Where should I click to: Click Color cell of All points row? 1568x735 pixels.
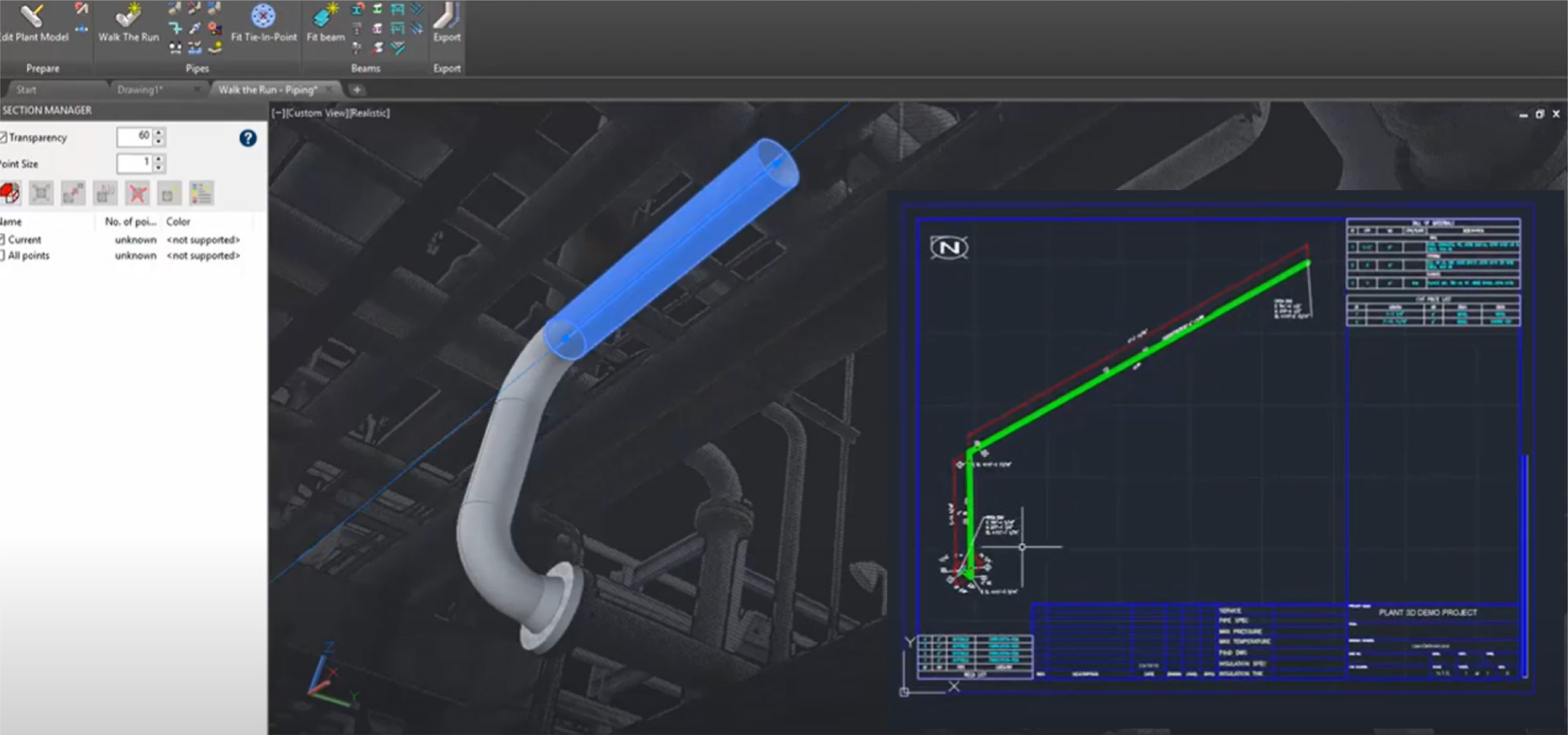coord(203,256)
